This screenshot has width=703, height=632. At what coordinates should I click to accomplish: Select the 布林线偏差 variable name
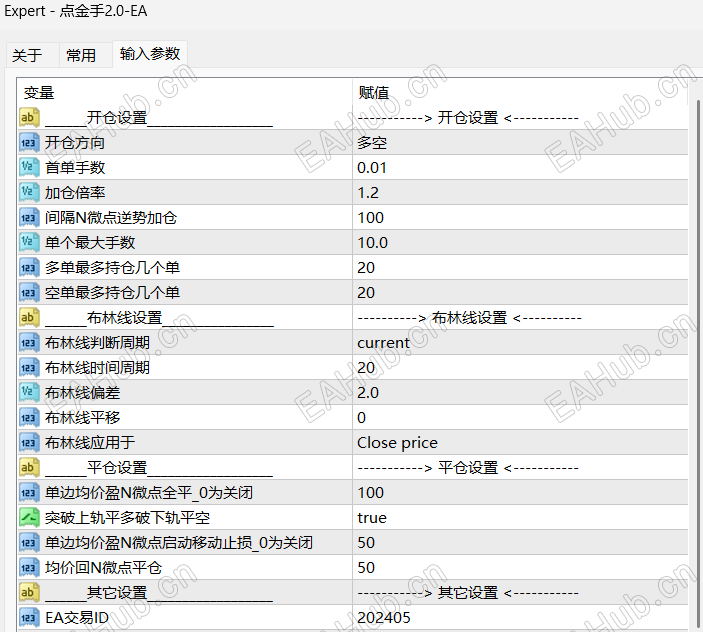[82, 393]
